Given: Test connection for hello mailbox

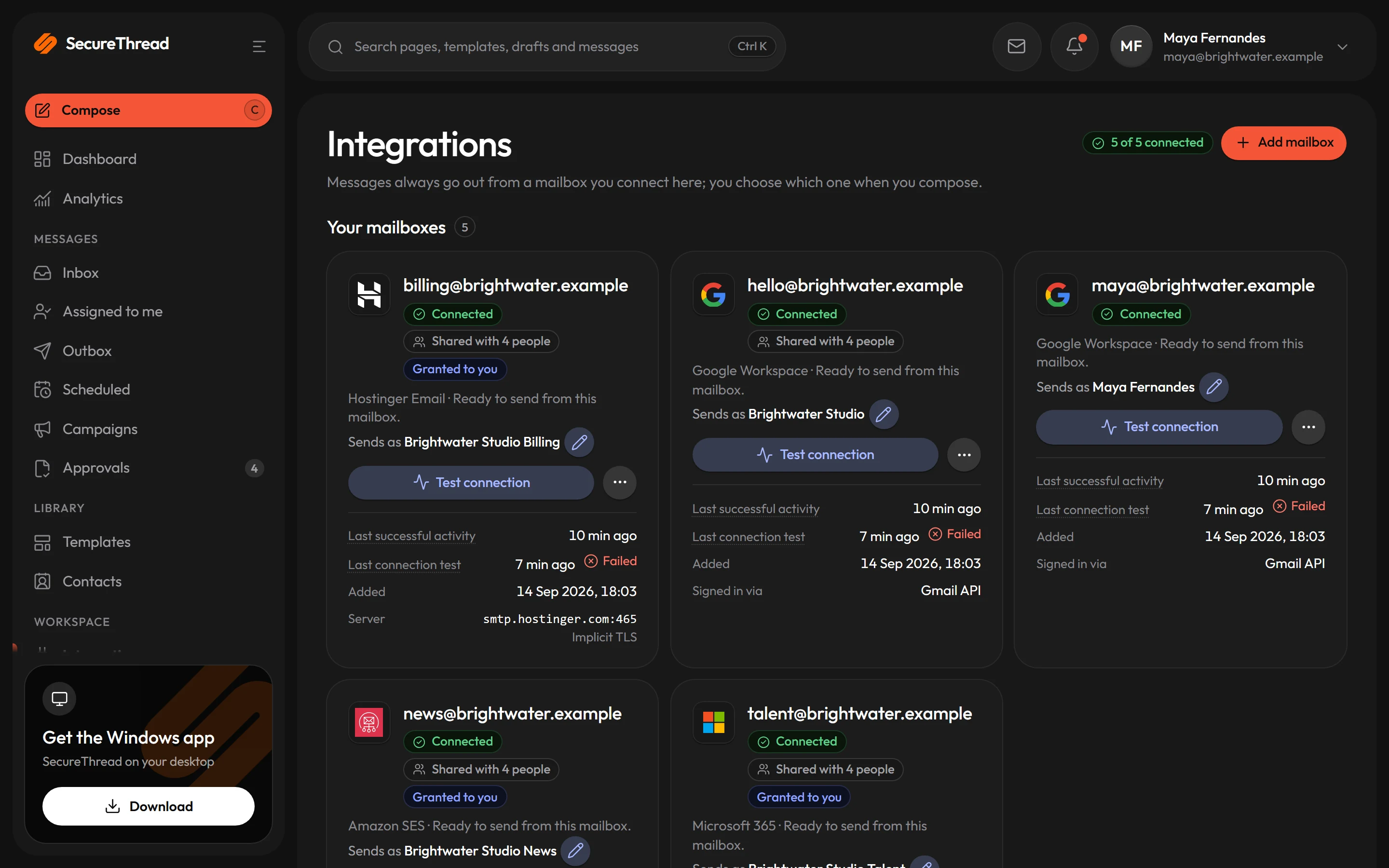Looking at the screenshot, I should pos(815,455).
